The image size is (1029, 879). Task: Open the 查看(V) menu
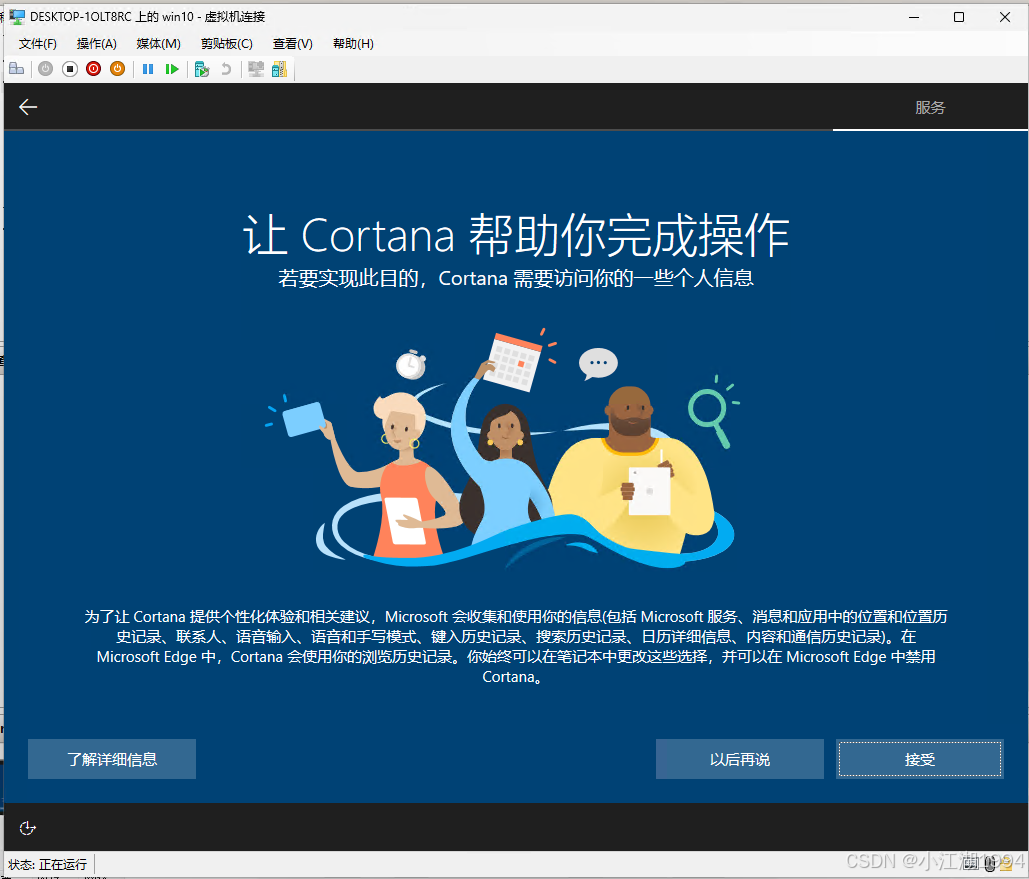[x=293, y=44]
